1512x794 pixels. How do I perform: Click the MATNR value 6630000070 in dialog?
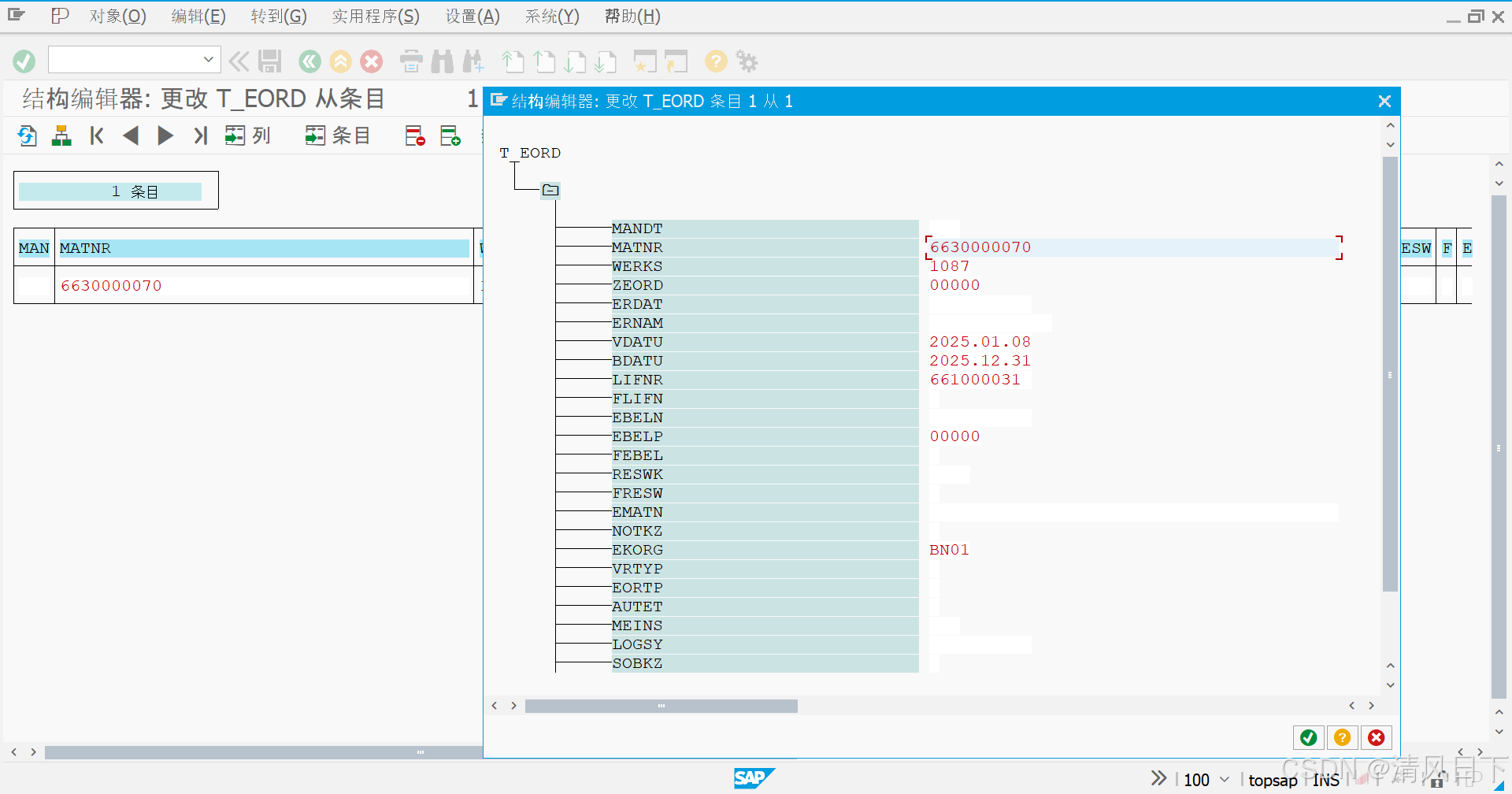980,247
